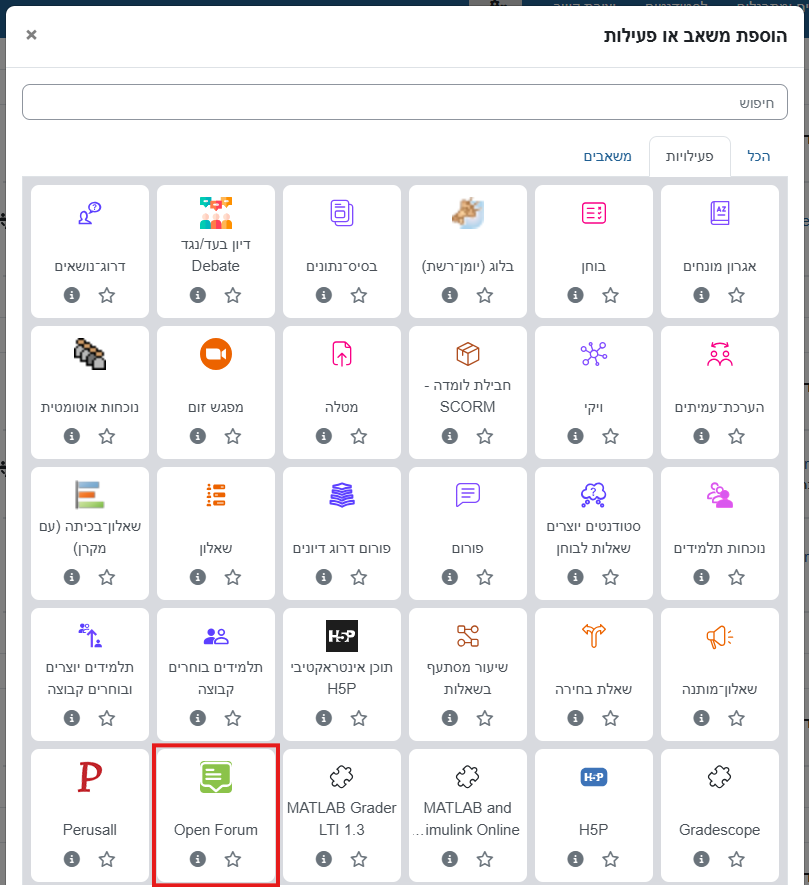Select the Debate activity icon
809x887 pixels.
click(x=215, y=212)
